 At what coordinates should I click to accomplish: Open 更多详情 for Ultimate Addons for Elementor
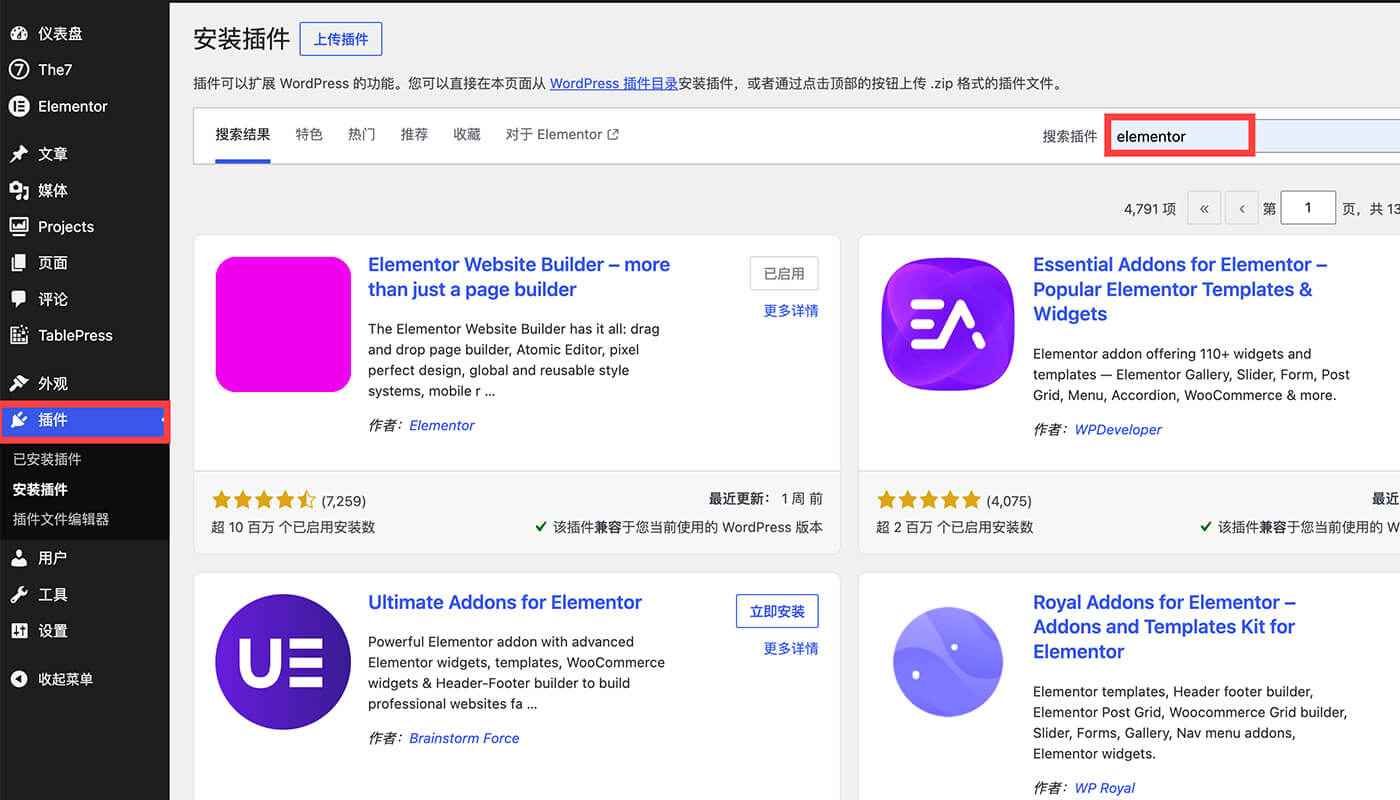click(791, 649)
